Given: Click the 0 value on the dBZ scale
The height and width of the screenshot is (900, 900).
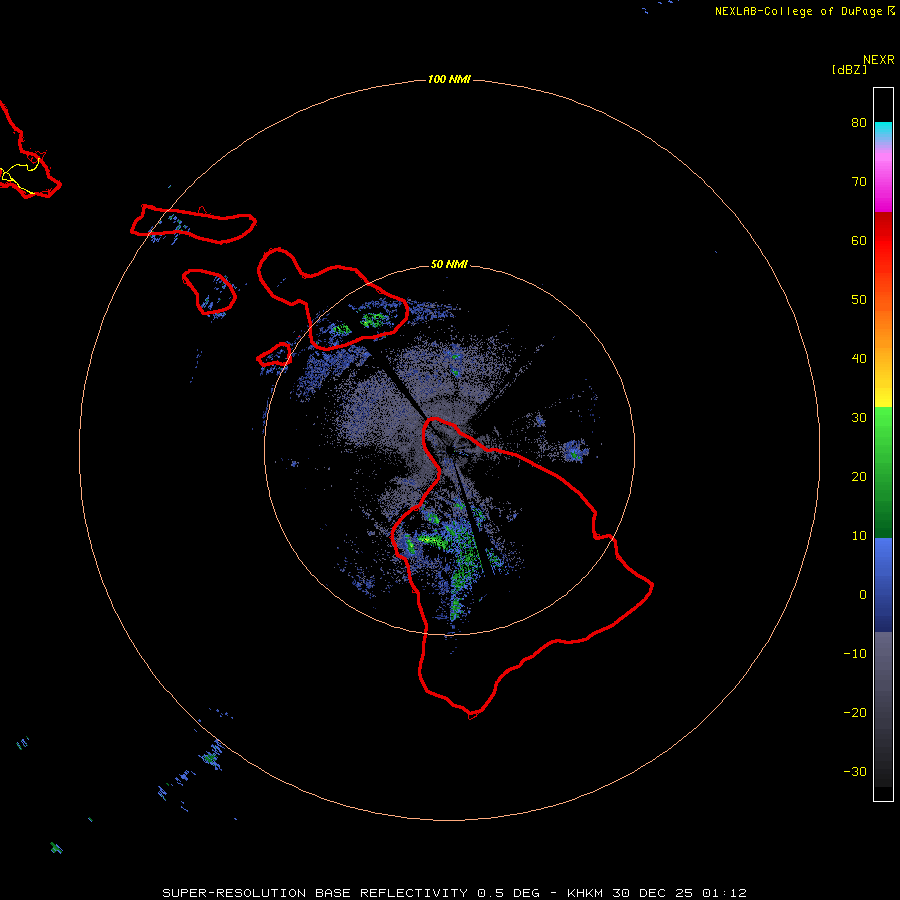Looking at the screenshot, I should [x=863, y=595].
